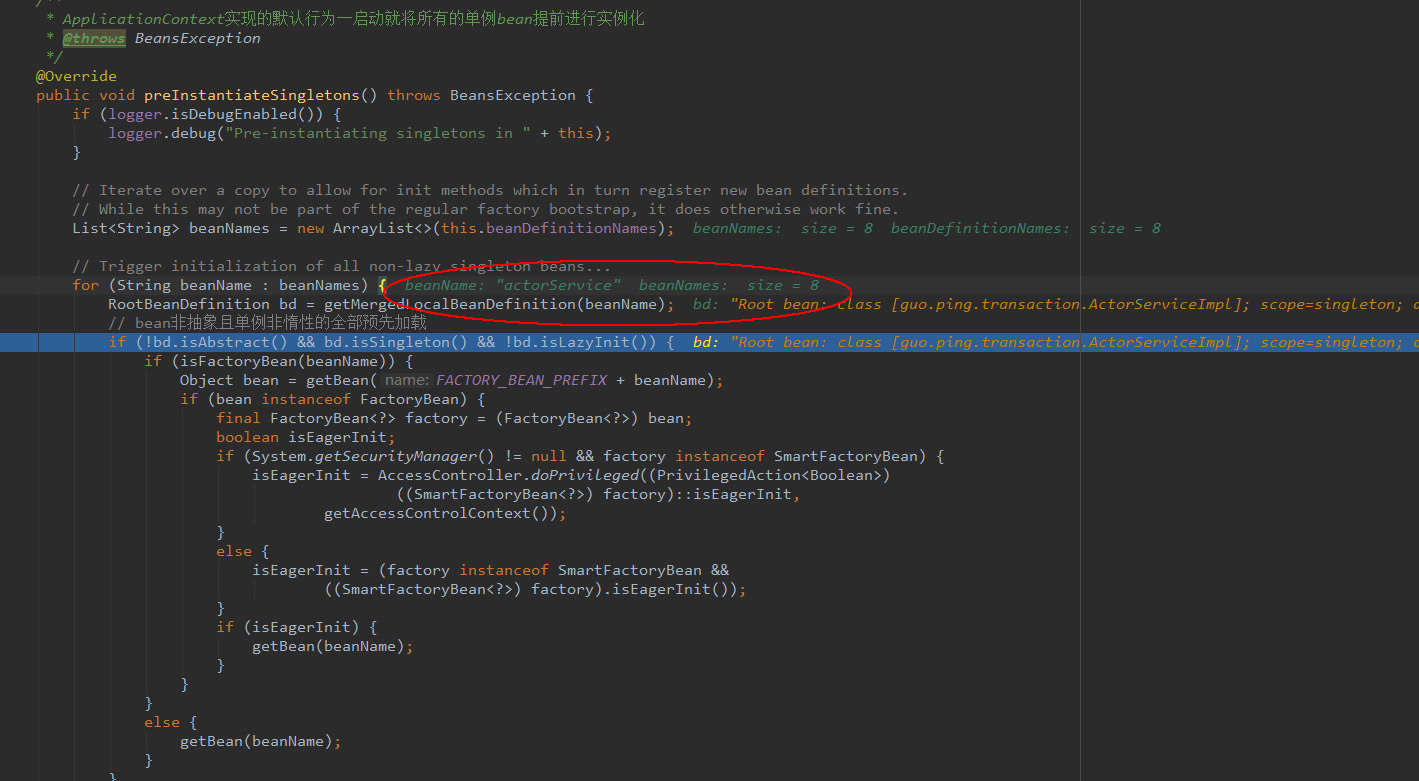This screenshot has width=1419, height=781.
Task: Click the inline hint beanDefinitionNames: size = 8
Action: coord(1026,228)
